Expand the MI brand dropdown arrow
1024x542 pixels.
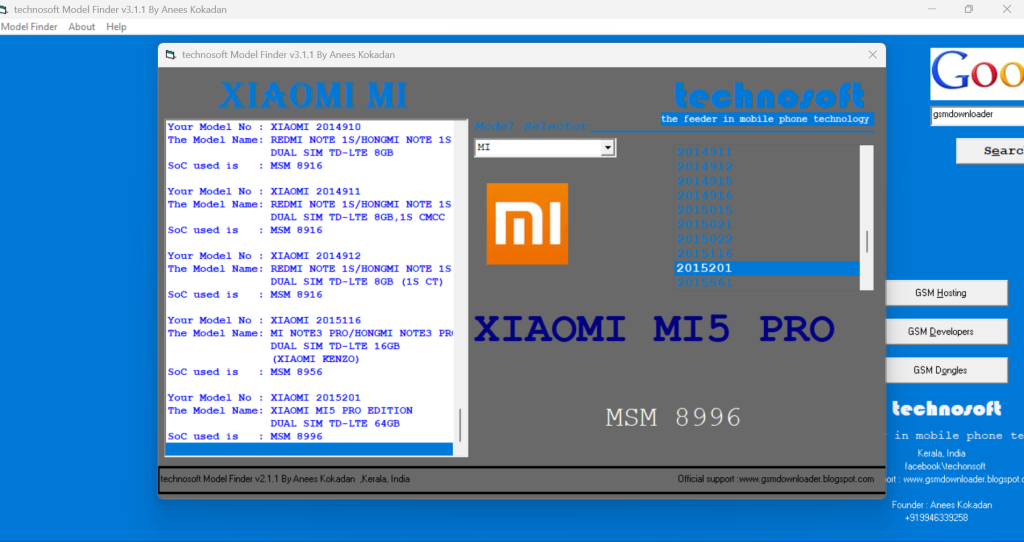tap(608, 148)
